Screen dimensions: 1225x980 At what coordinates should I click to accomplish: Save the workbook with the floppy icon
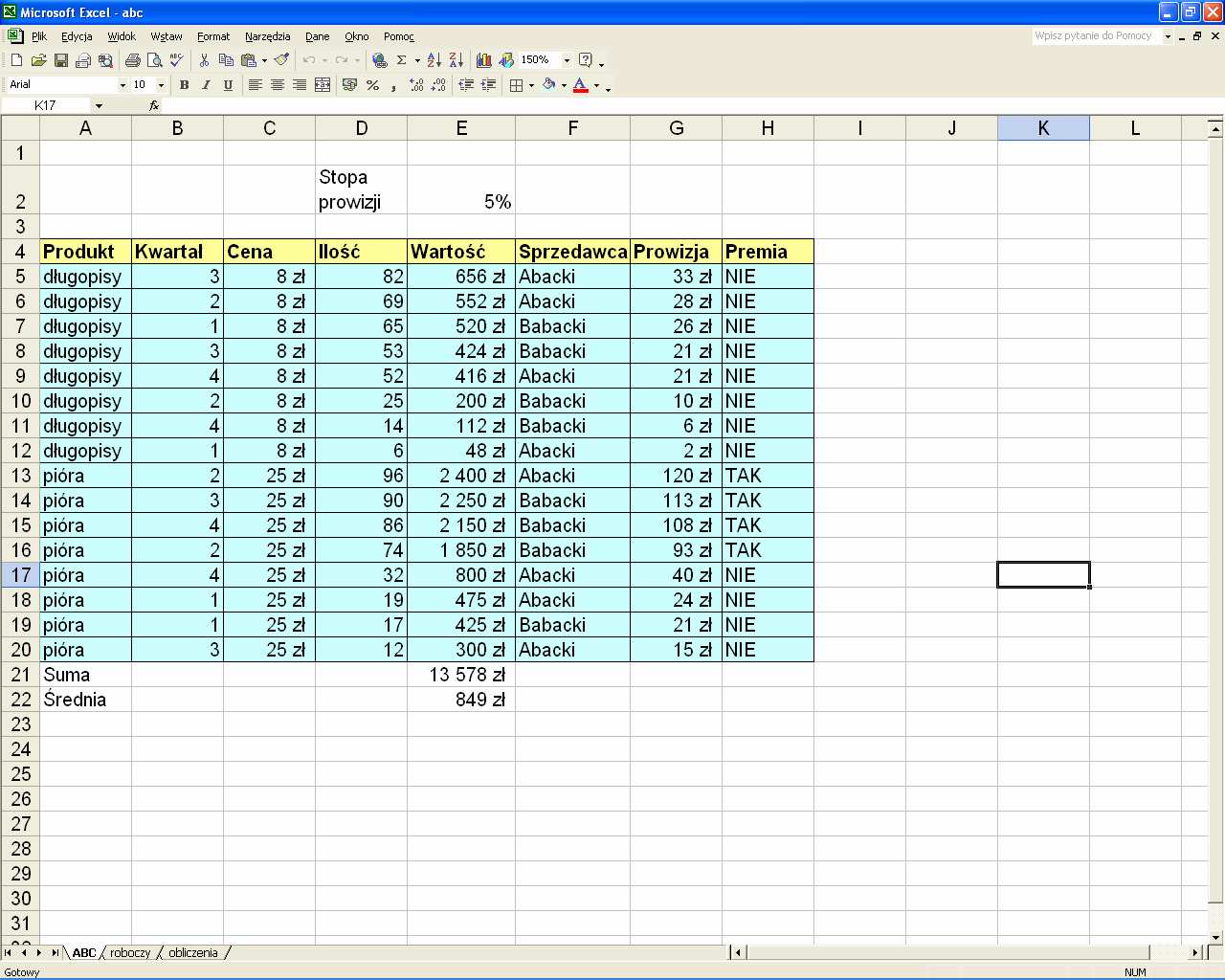60,60
